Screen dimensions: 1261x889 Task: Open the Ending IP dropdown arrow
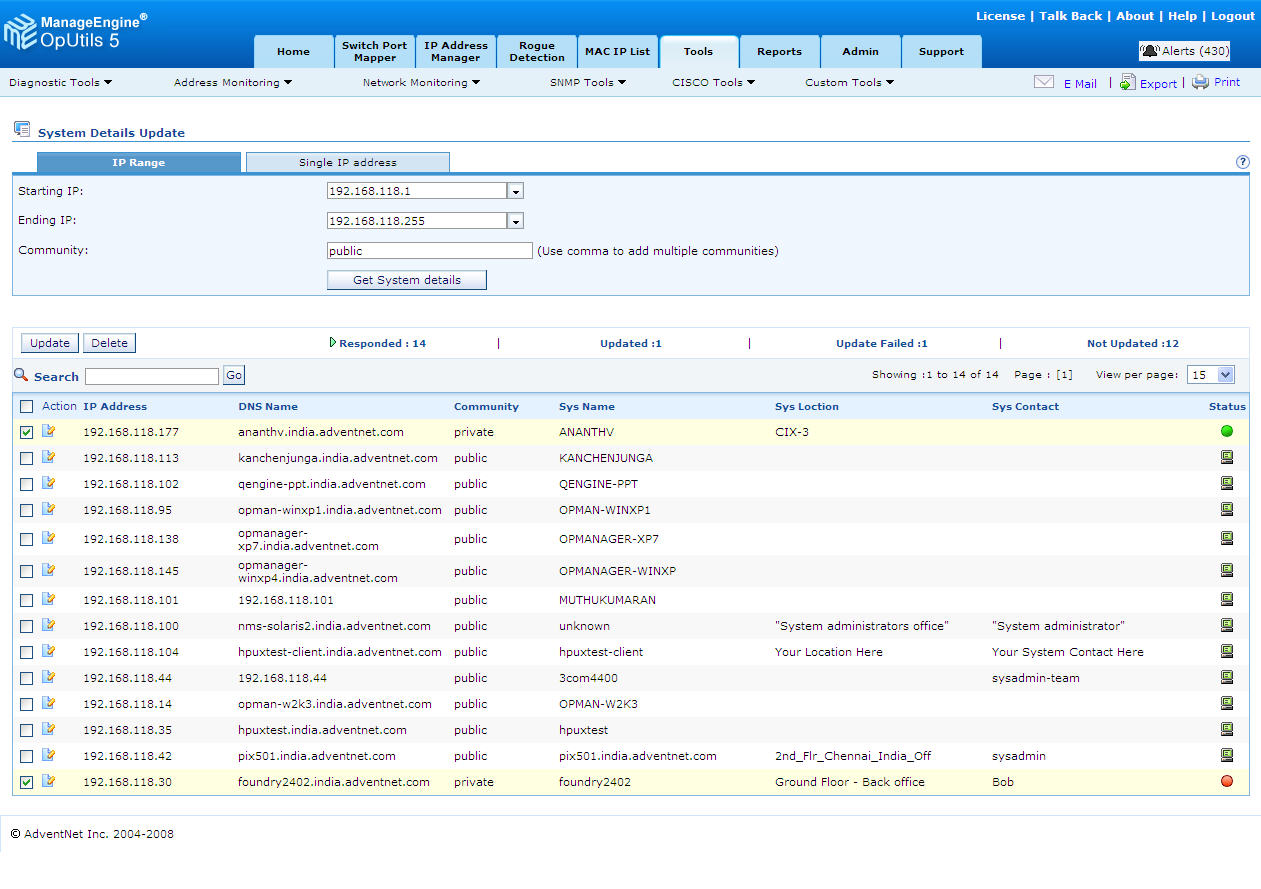516,221
